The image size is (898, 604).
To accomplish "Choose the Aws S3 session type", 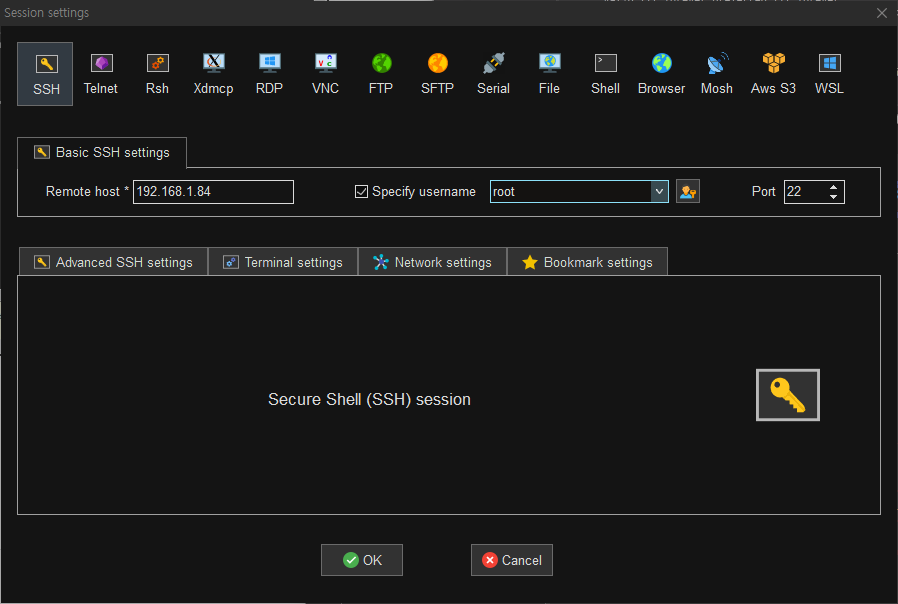I will (x=773, y=74).
